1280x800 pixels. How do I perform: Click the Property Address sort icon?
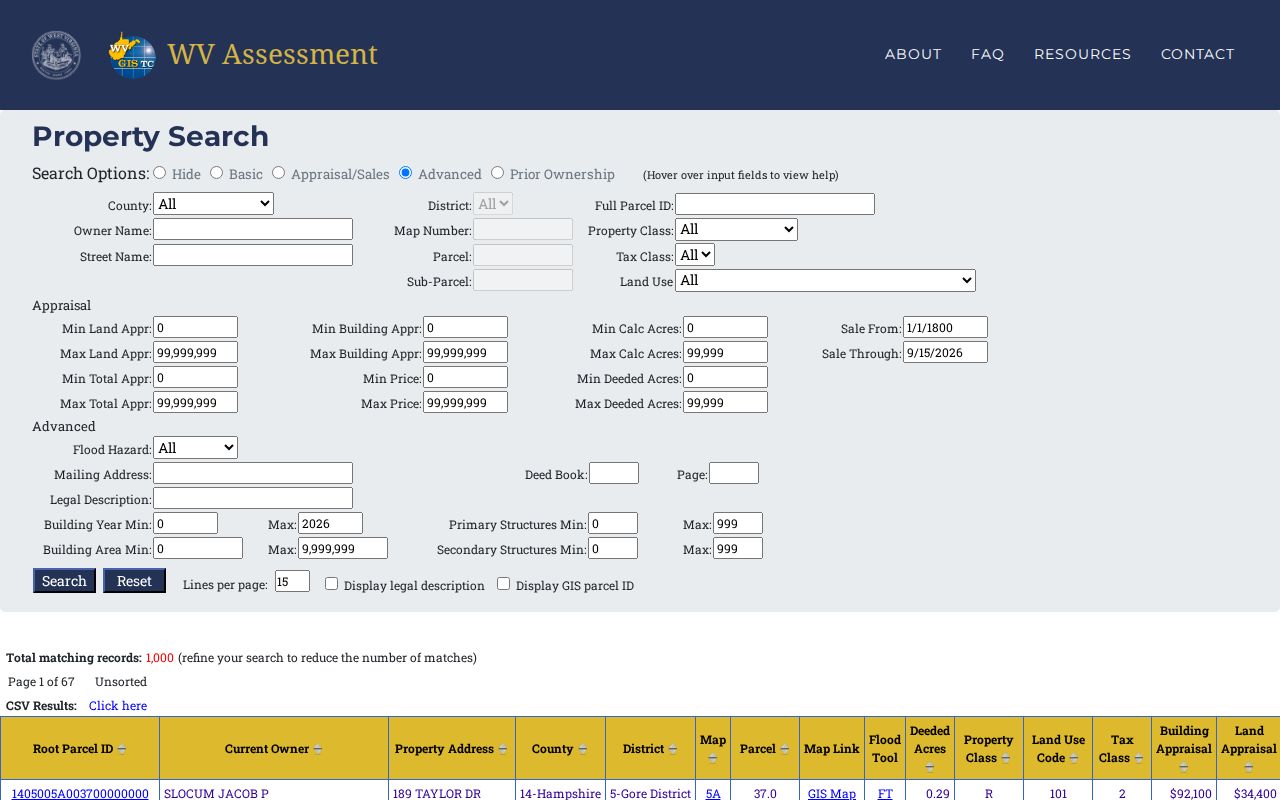pos(502,749)
